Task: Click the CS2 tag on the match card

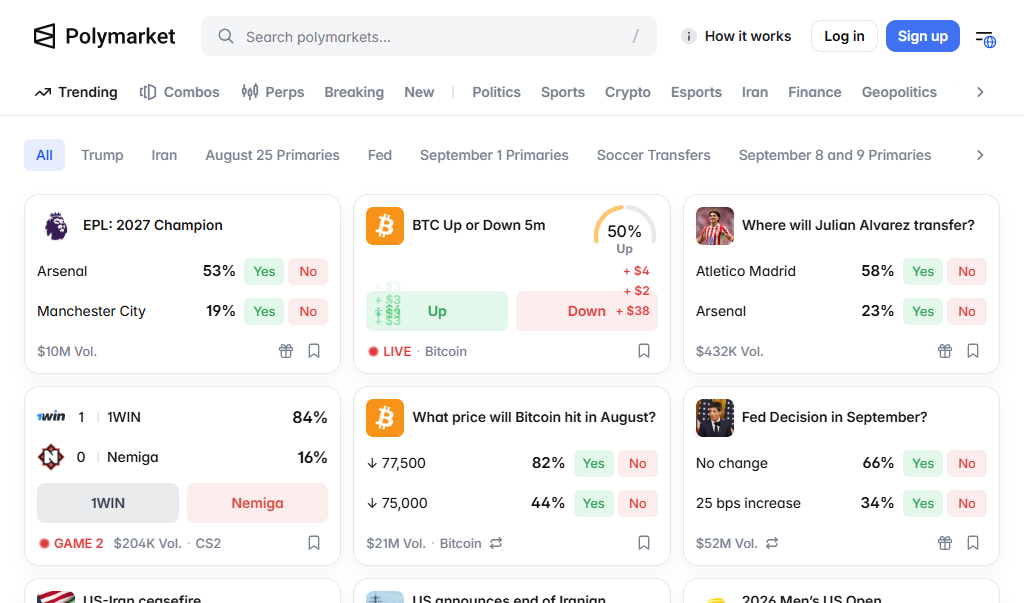Action: point(208,544)
